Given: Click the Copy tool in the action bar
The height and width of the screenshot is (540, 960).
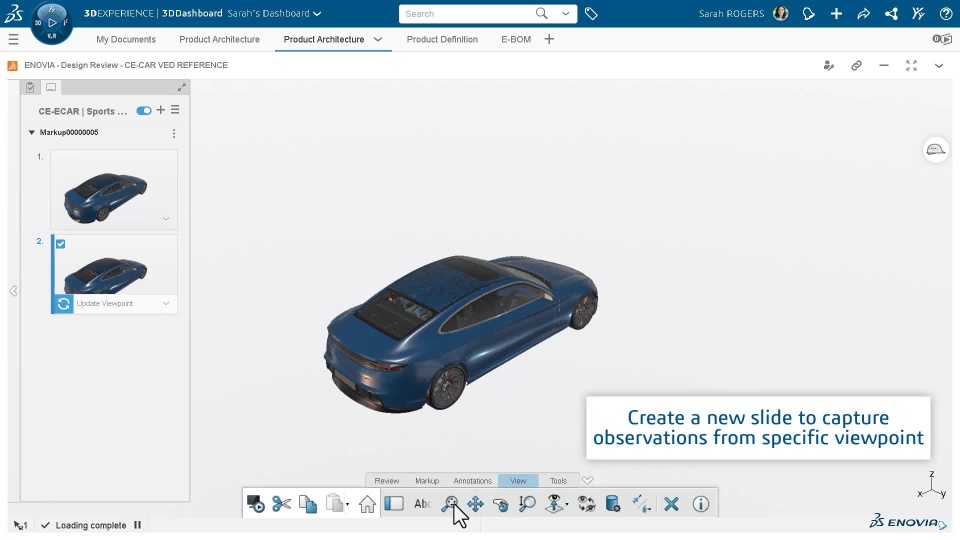Looking at the screenshot, I should 308,504.
